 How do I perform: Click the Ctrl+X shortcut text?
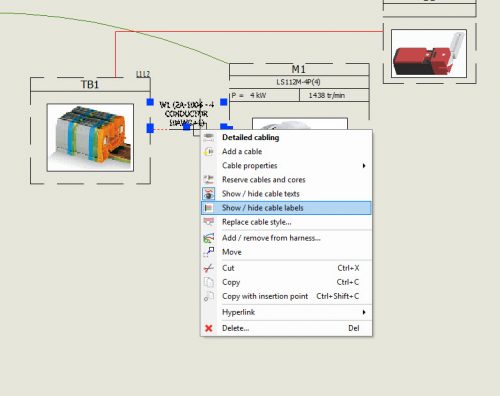[x=348, y=268]
